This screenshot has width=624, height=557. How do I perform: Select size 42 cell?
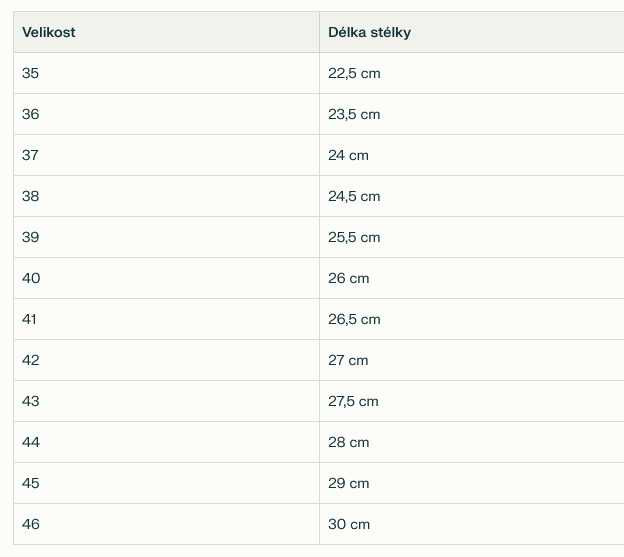click(31, 360)
